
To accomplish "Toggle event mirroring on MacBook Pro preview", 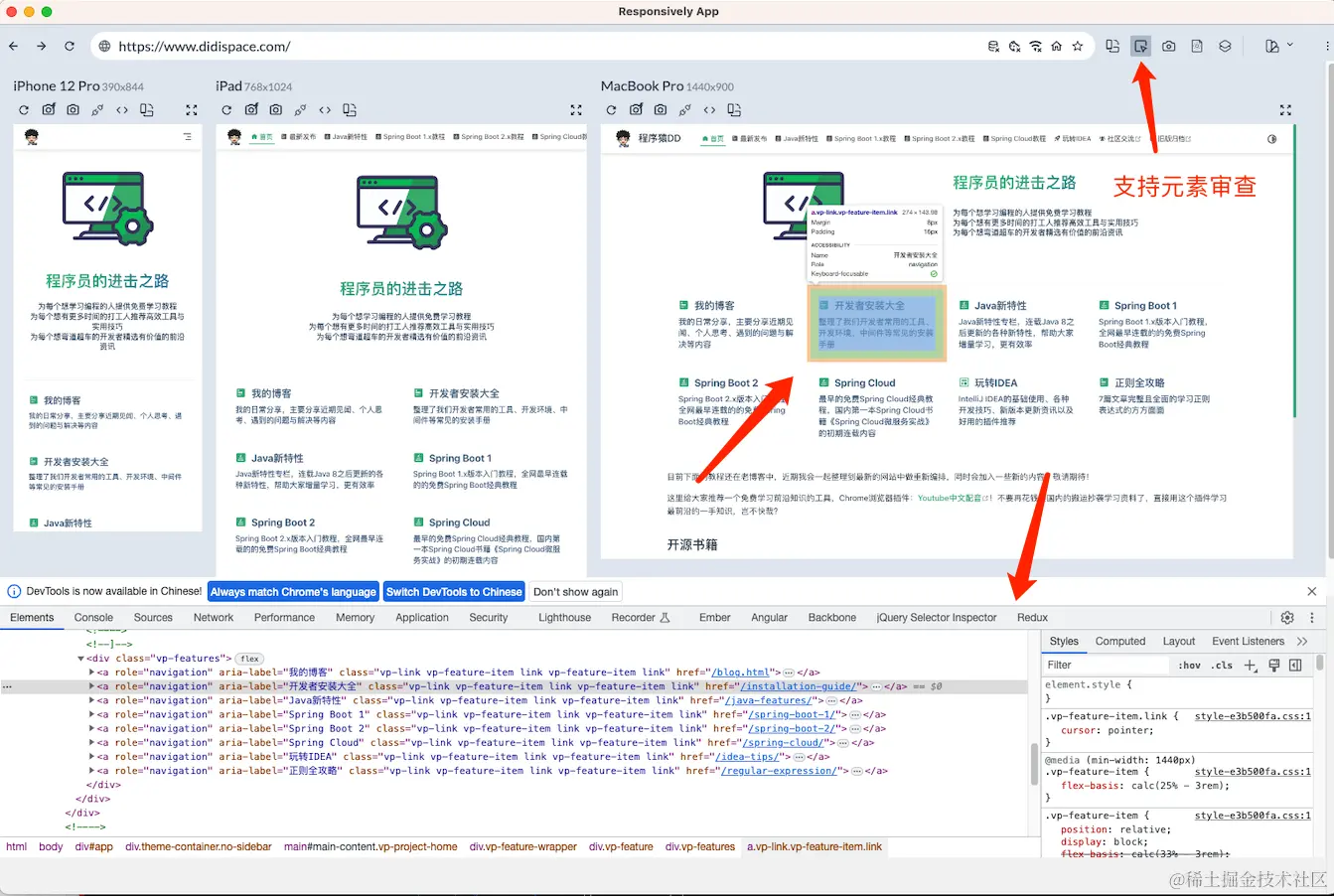I will point(685,110).
